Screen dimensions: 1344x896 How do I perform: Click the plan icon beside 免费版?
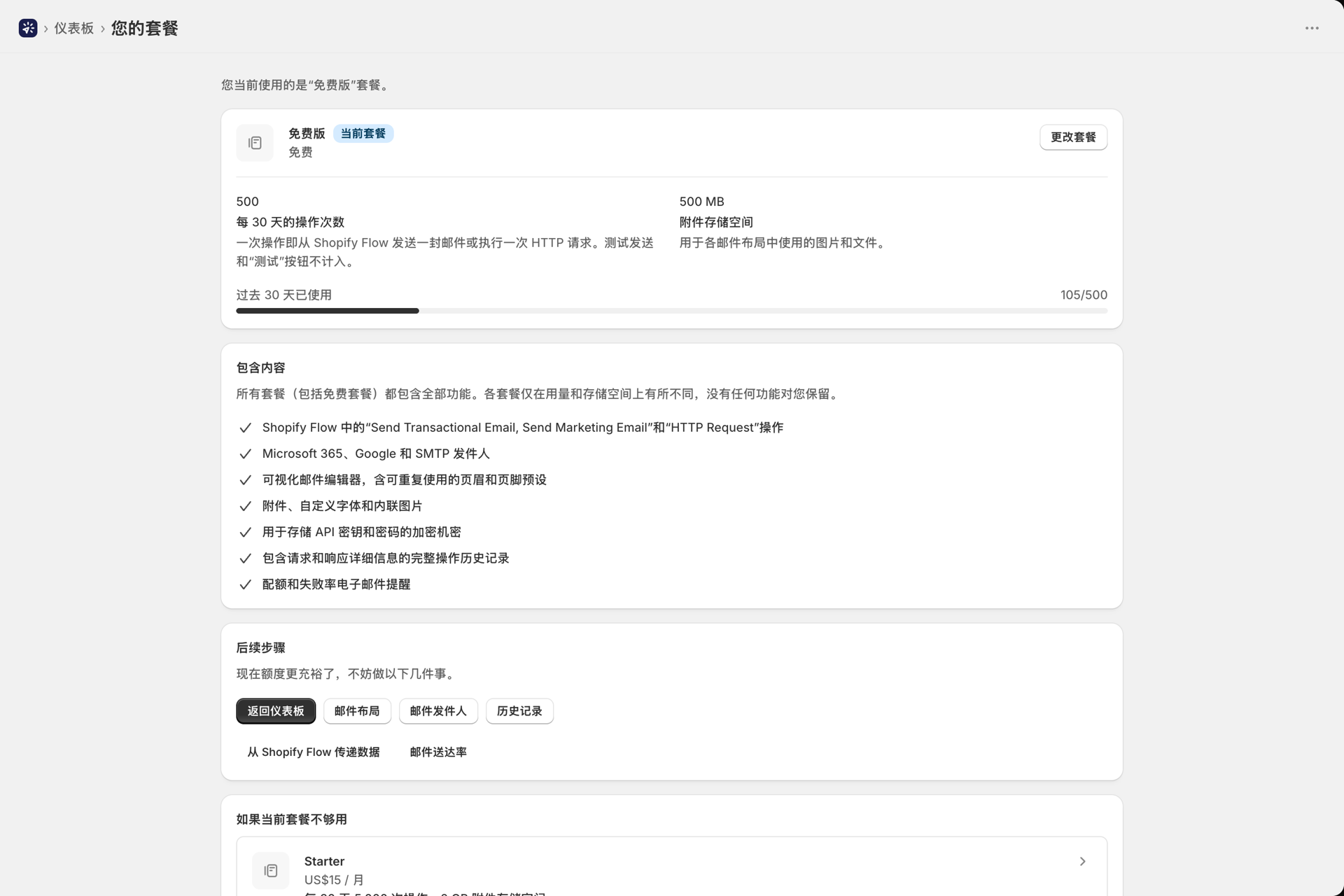pos(255,143)
